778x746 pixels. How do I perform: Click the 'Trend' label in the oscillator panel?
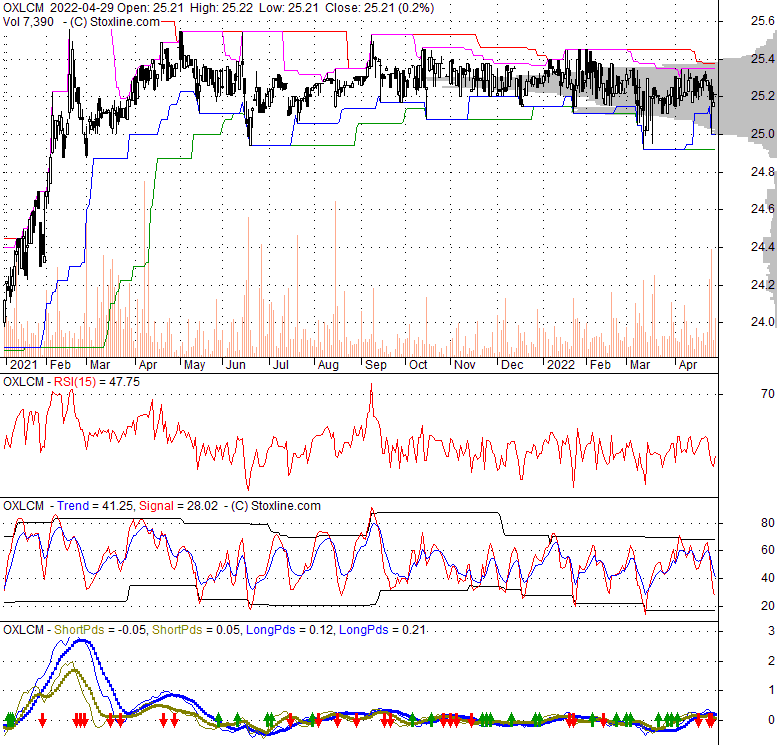(73, 506)
